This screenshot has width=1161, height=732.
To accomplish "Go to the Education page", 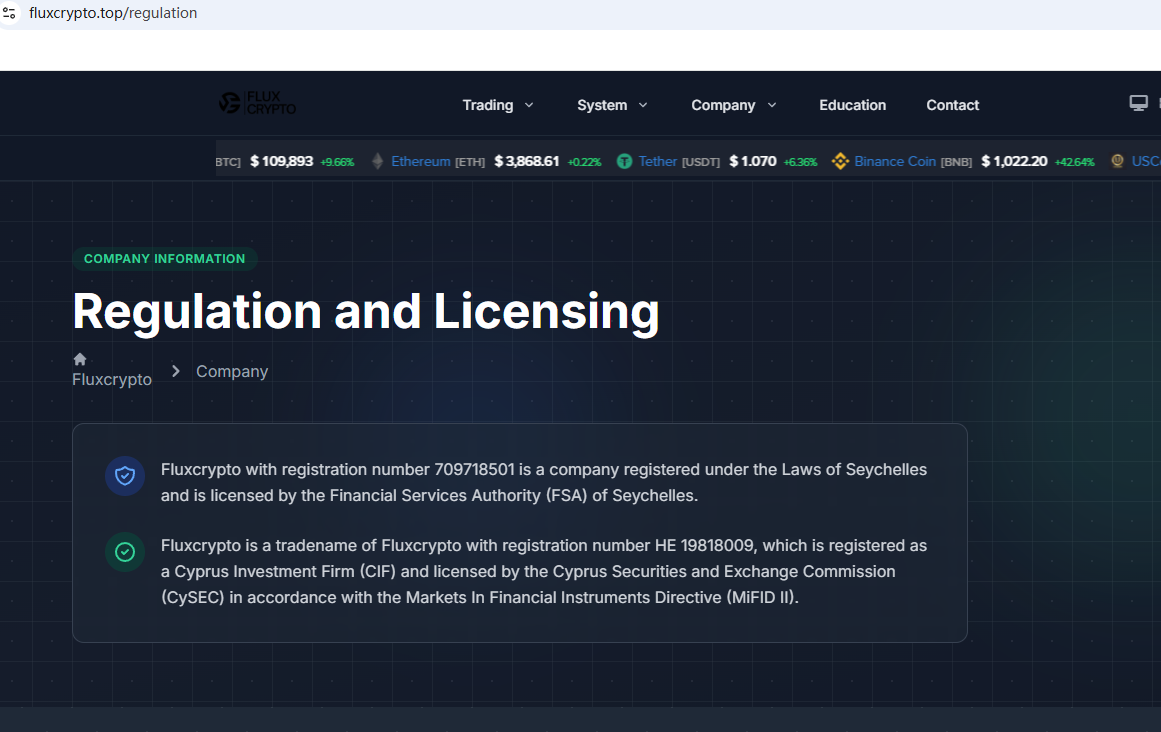I will [x=852, y=105].
